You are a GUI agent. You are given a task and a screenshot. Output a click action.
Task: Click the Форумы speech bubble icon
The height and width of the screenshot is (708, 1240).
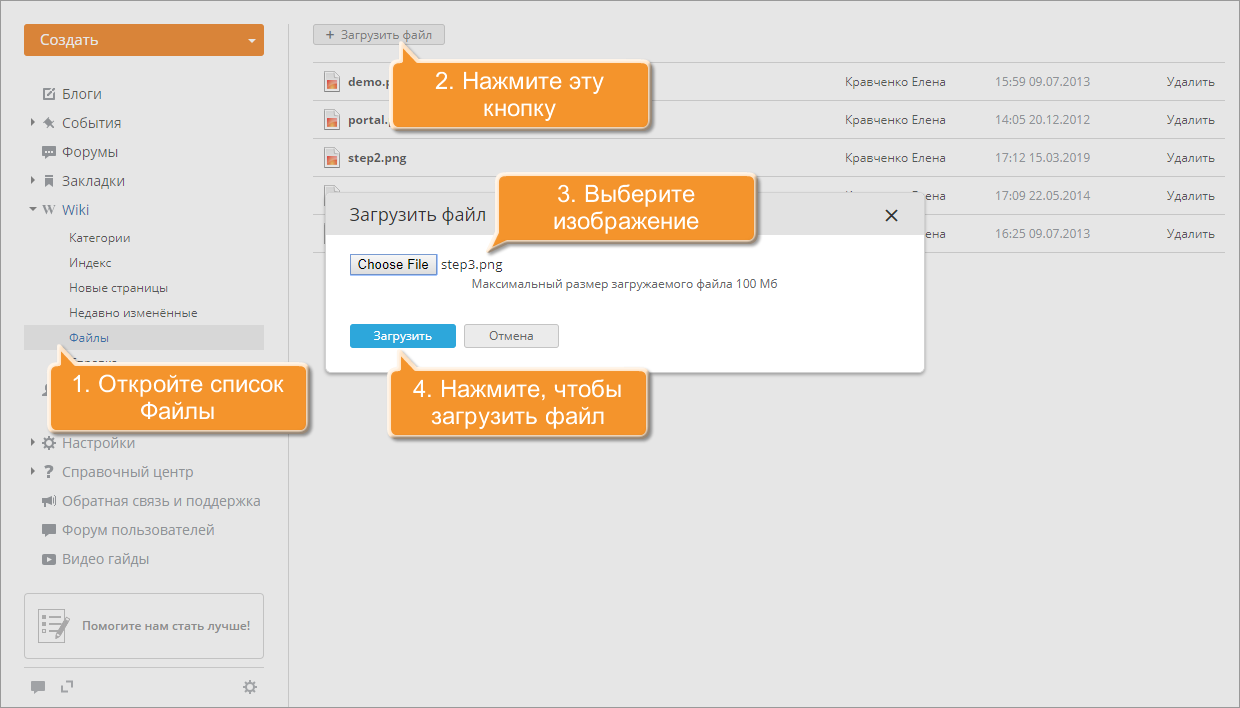pos(49,152)
